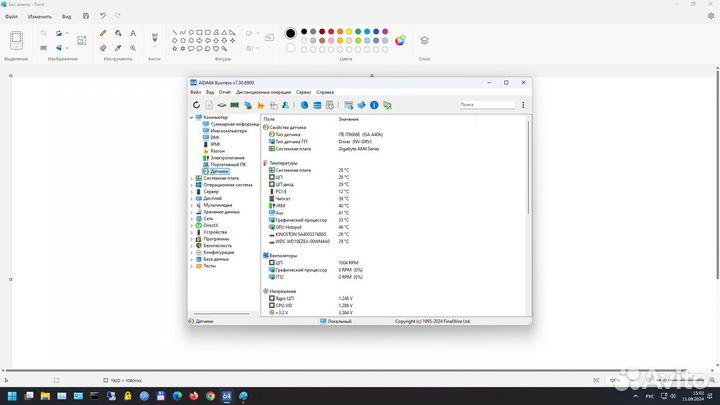Viewport: 720px width, 405px height.
Task: Click the AIDA64 sensor list vertical scrollbar
Action: [529, 166]
